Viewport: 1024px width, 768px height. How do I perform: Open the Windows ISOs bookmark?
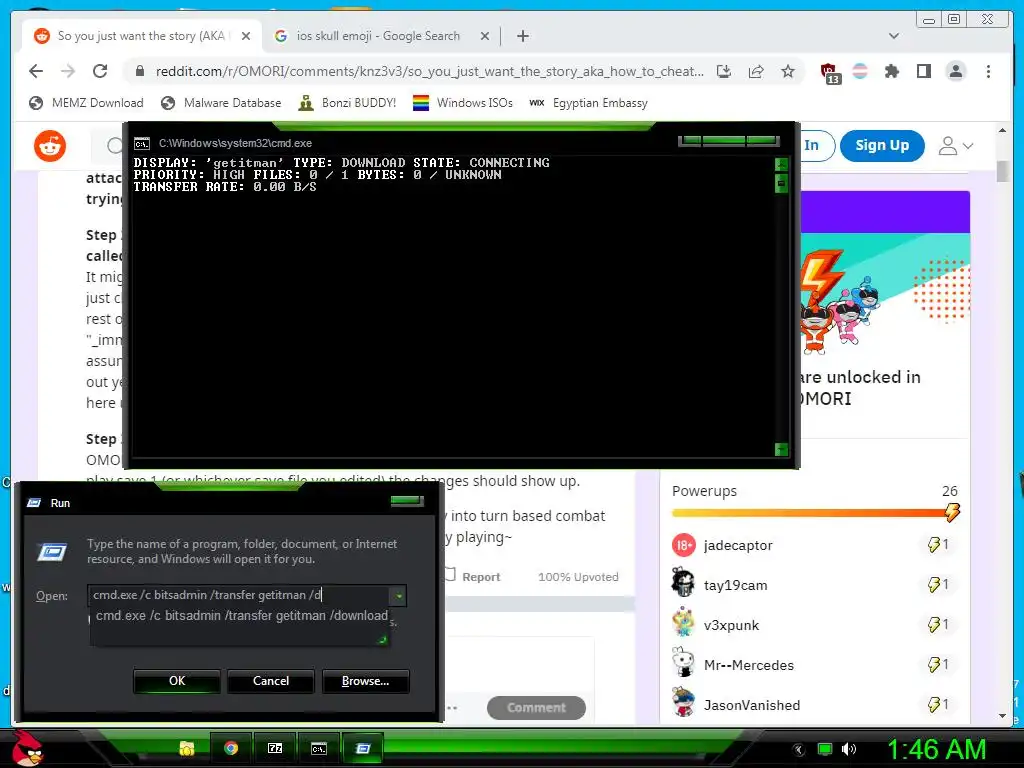(463, 103)
